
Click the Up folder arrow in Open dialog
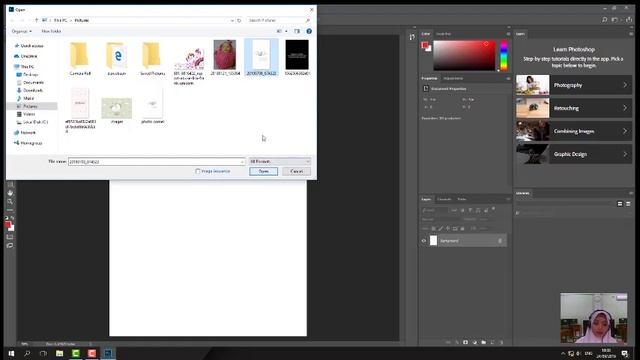[36, 20]
